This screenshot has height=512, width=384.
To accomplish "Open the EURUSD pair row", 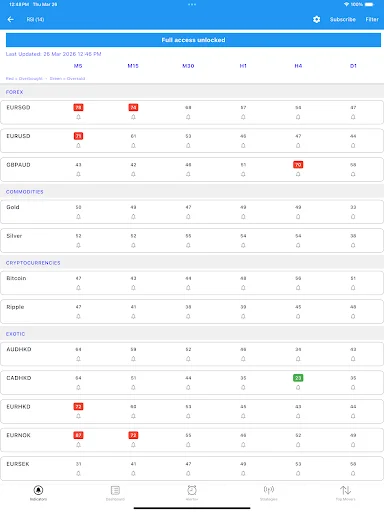I will (192, 141).
